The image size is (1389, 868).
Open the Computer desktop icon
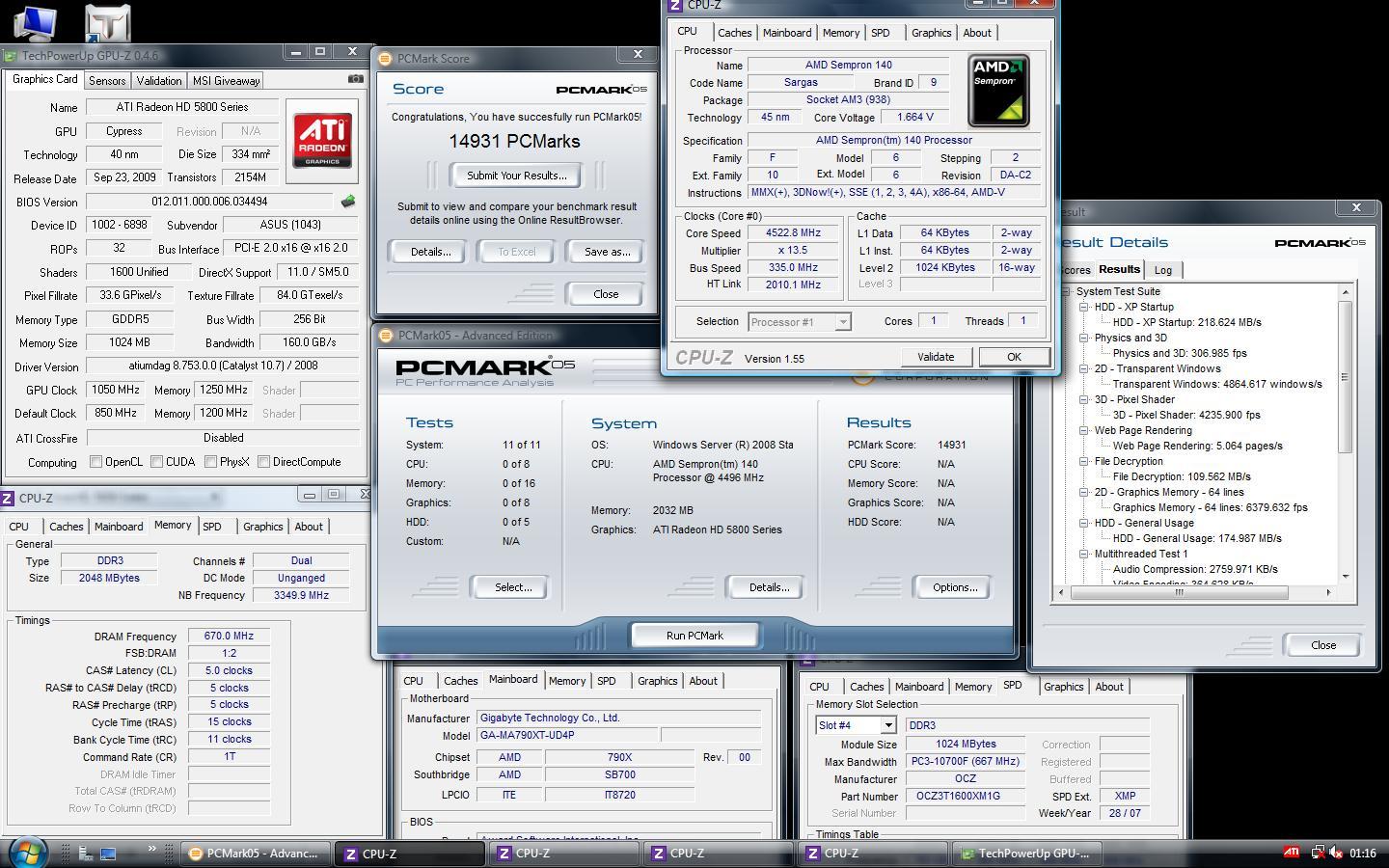[x=35, y=21]
